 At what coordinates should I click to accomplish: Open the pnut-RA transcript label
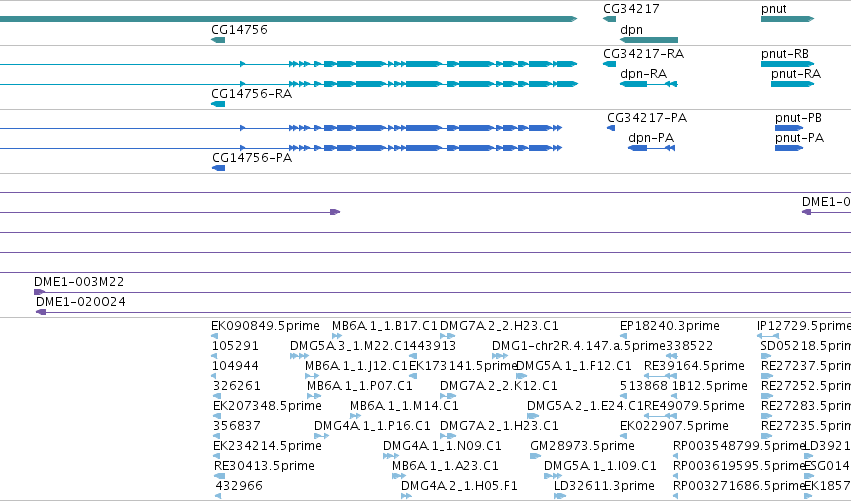(x=796, y=74)
